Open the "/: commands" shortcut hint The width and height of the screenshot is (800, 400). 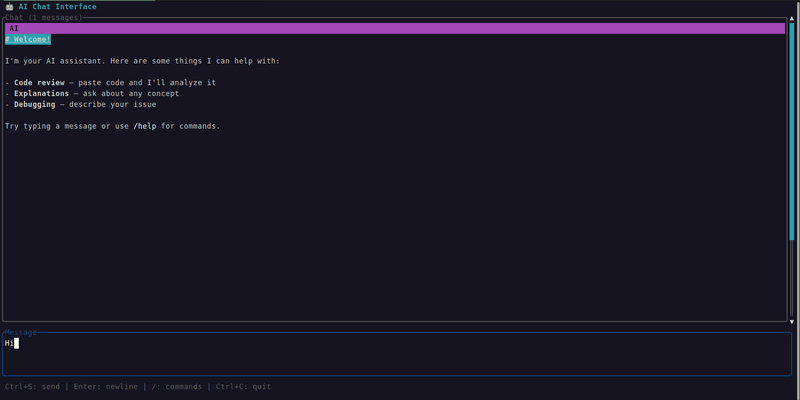tap(174, 386)
